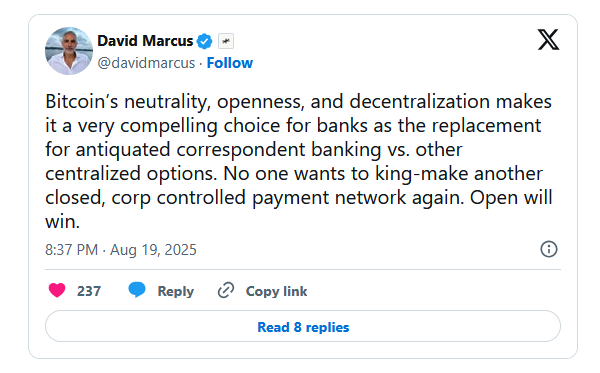Click the blue reply bubble icon
Viewport: 600px width, 373px height.
tap(137, 290)
